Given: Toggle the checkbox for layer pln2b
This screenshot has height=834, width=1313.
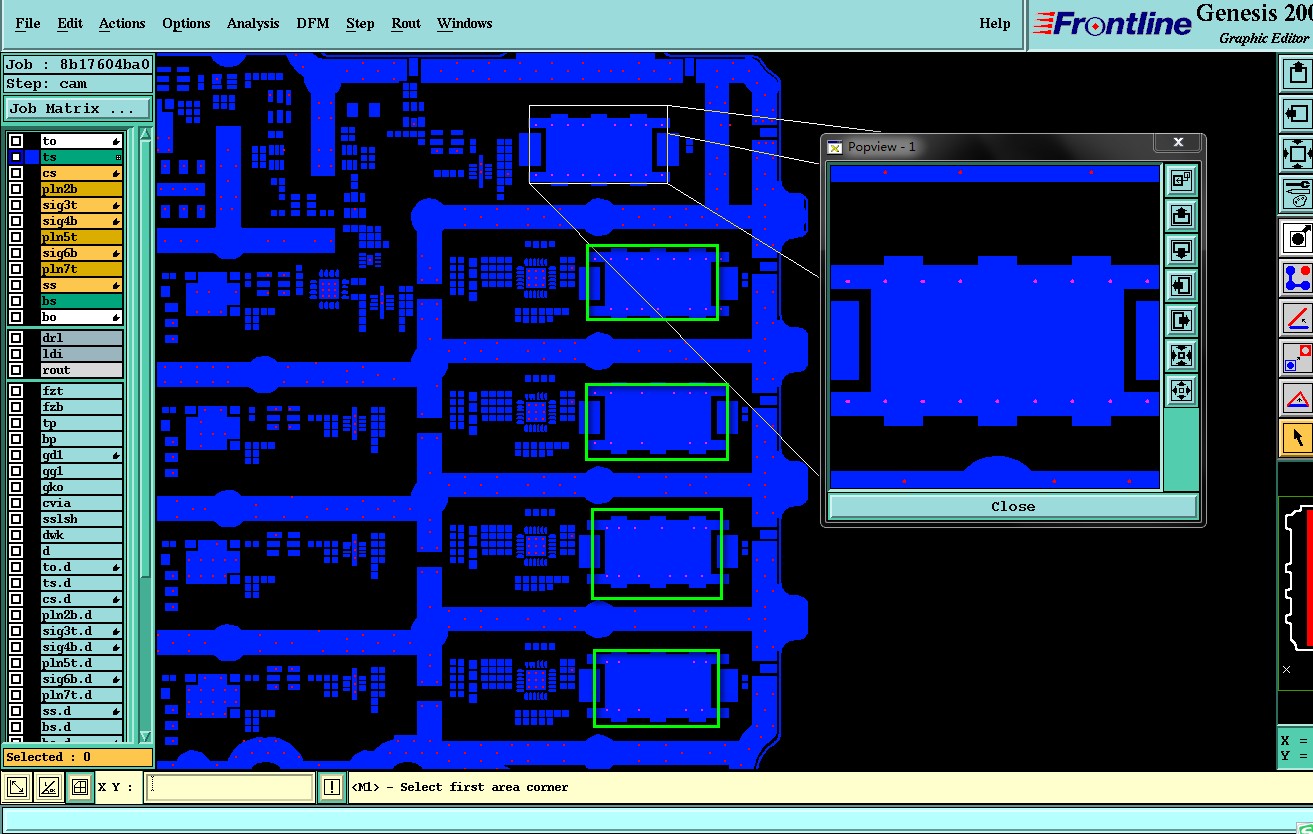Looking at the screenshot, I should click(x=16, y=189).
